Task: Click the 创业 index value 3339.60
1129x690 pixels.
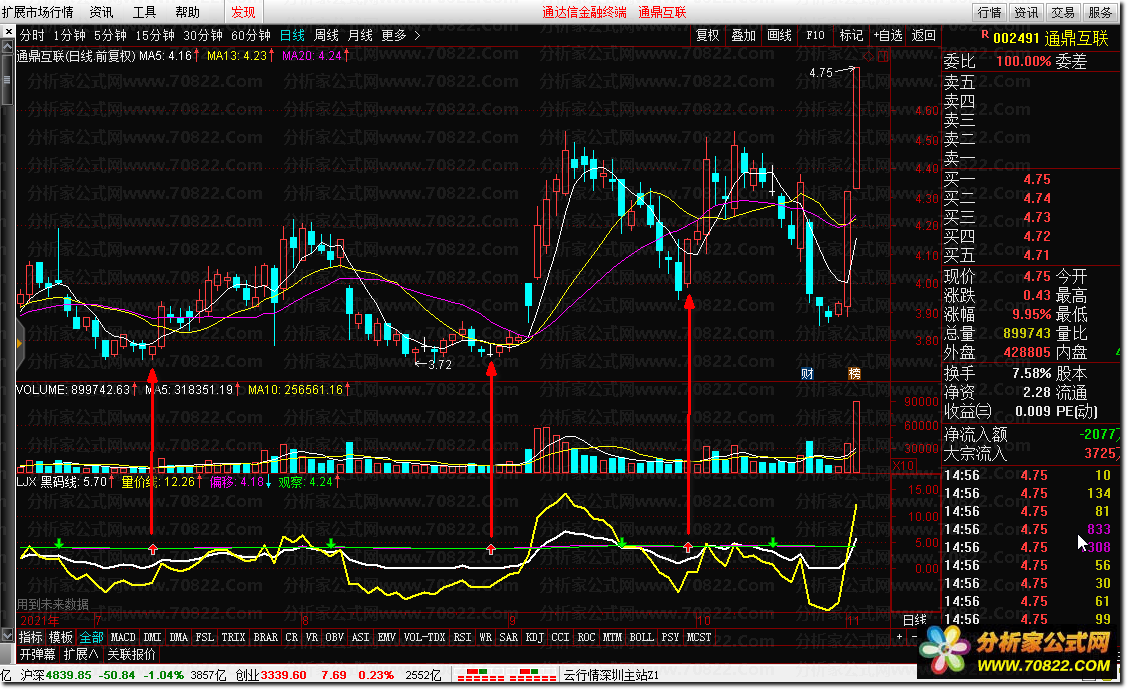Action: tap(283, 676)
